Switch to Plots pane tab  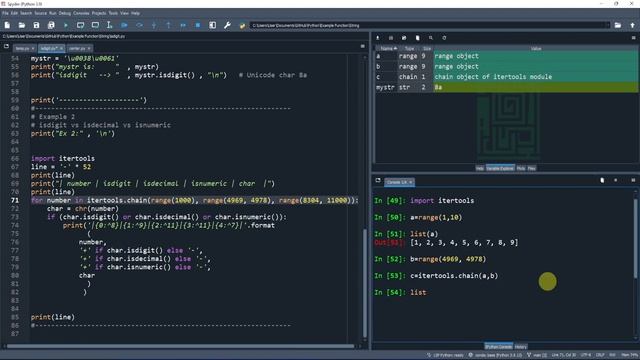[521, 168]
